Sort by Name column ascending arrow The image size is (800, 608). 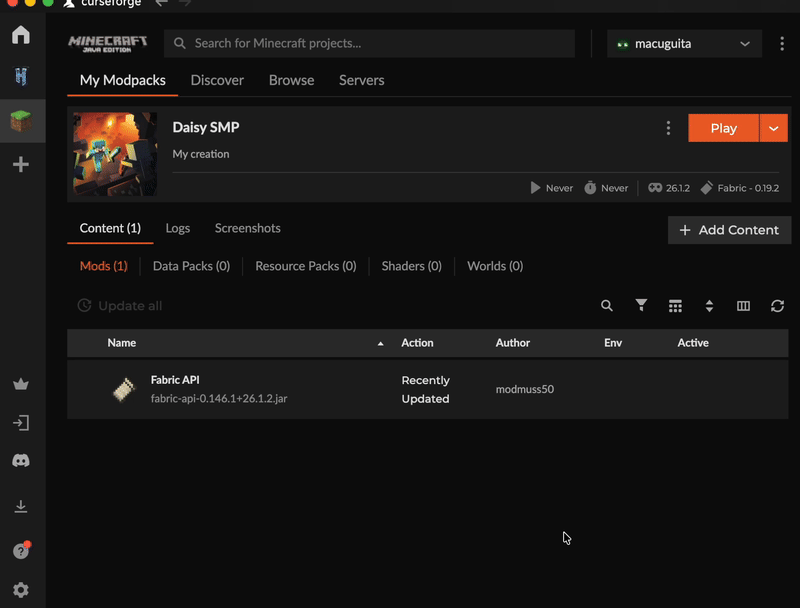coord(380,343)
